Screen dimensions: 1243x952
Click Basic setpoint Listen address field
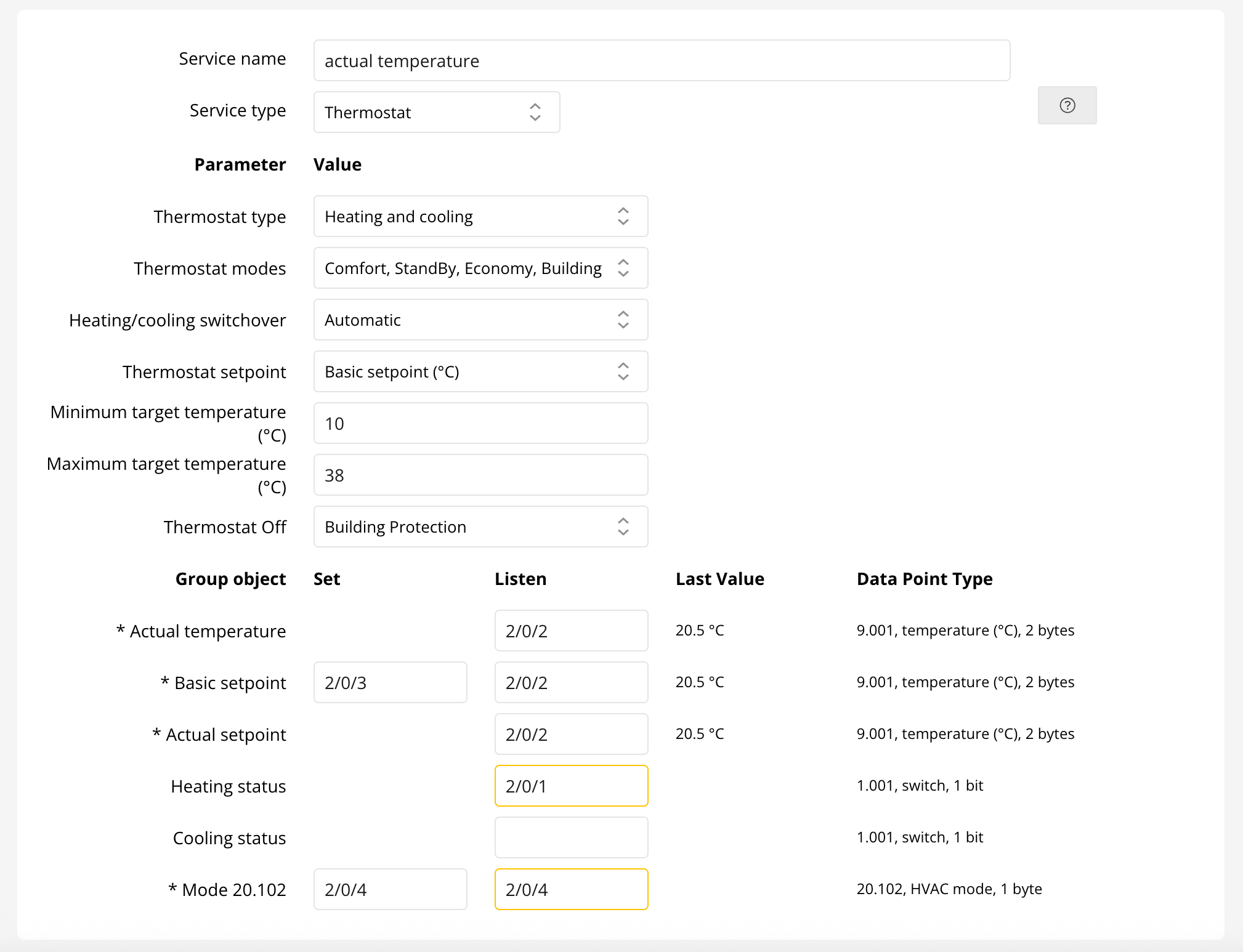point(571,682)
